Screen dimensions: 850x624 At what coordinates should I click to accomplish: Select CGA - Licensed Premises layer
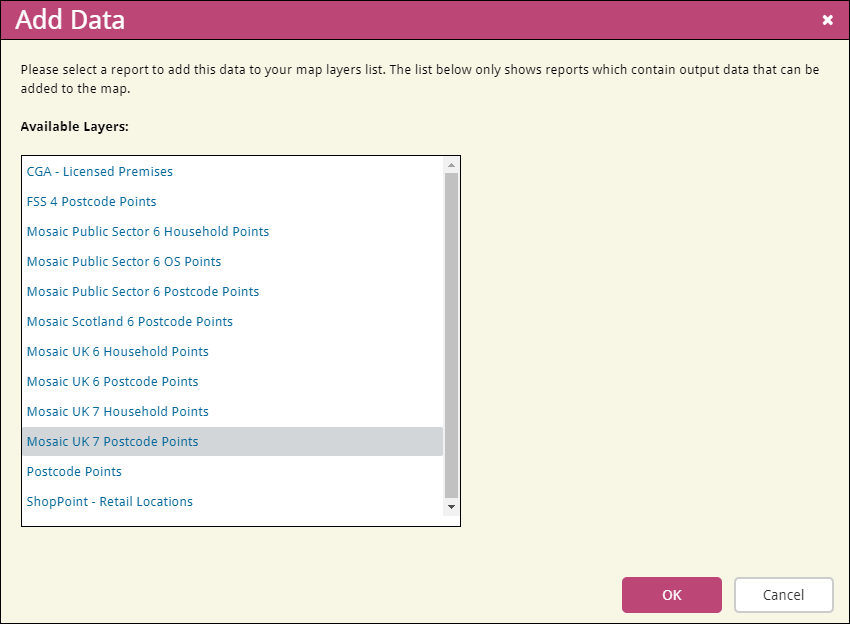(x=233, y=171)
